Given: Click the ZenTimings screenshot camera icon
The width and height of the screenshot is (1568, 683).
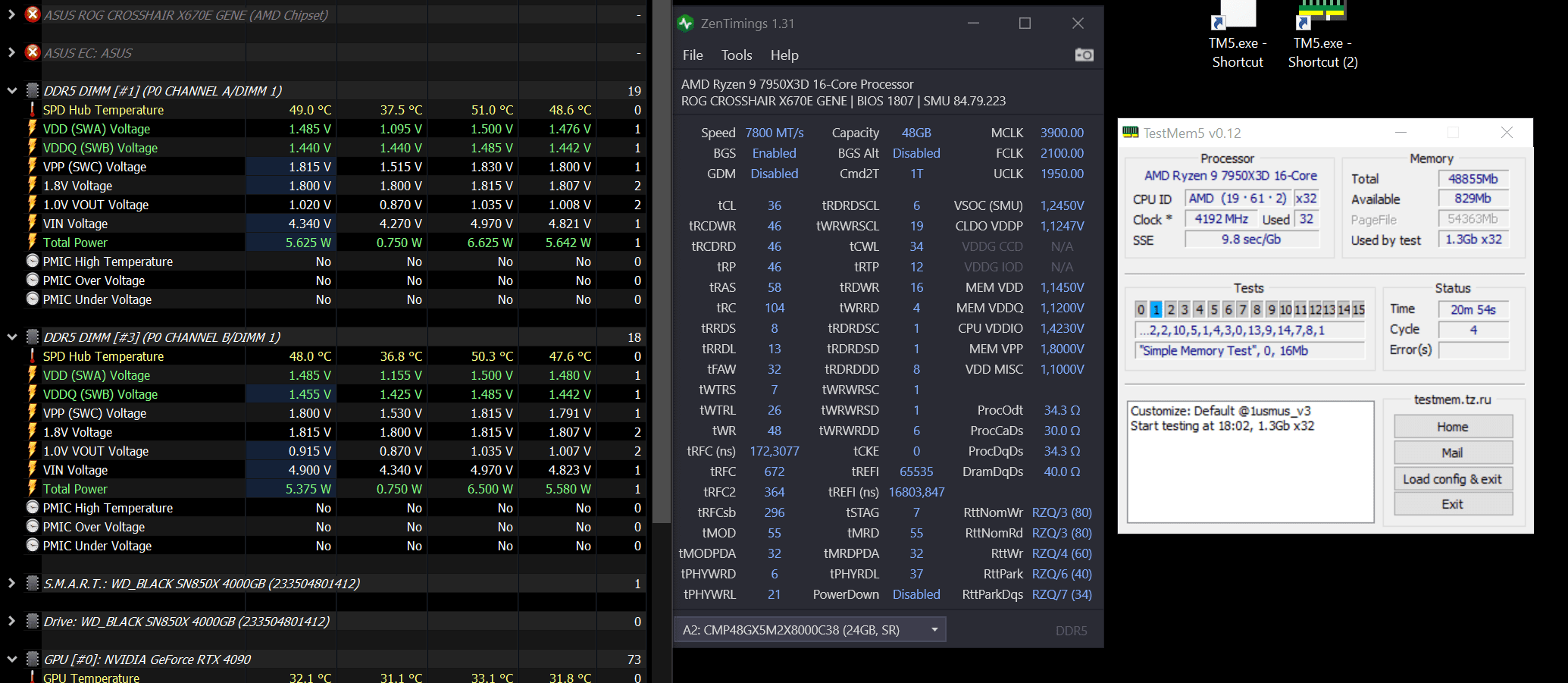Looking at the screenshot, I should [1084, 55].
